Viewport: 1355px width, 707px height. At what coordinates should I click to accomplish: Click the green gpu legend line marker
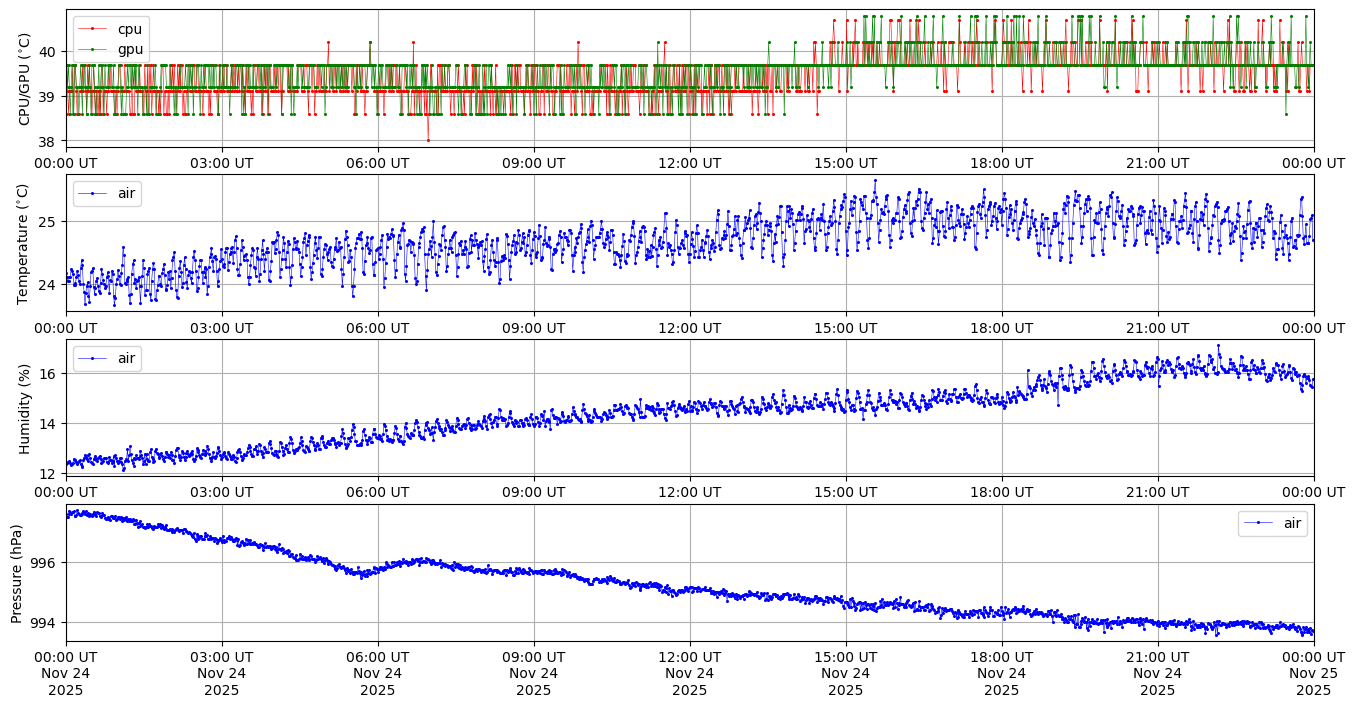[x=93, y=48]
